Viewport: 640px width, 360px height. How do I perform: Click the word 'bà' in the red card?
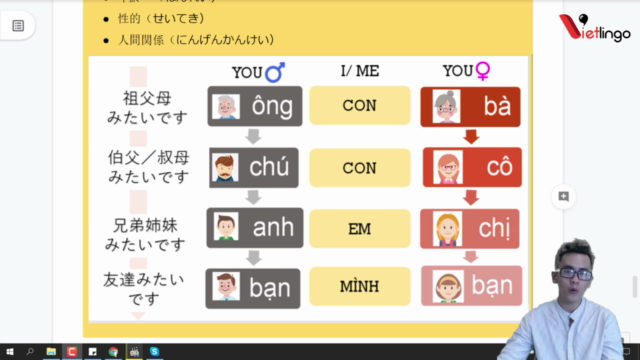click(x=497, y=107)
